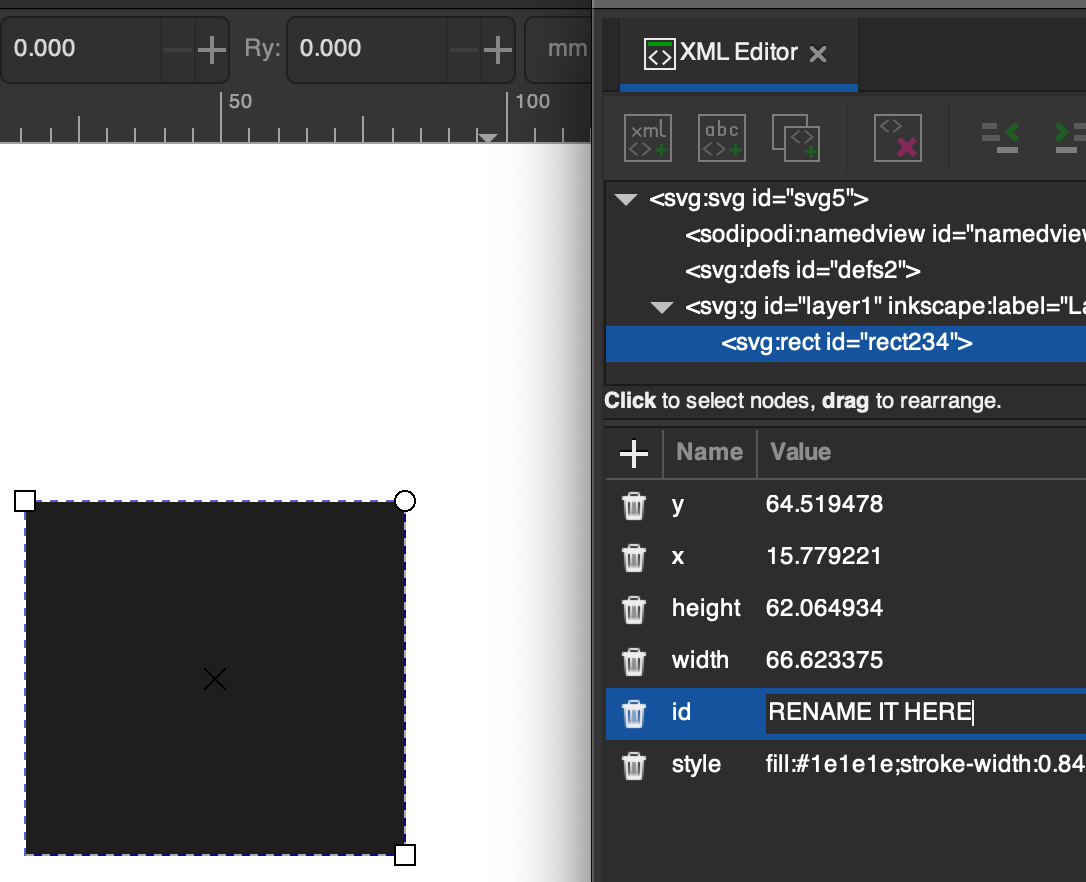The width and height of the screenshot is (1086, 882).
Task: Select the sodipodi:namedview node
Action: [x=885, y=234]
